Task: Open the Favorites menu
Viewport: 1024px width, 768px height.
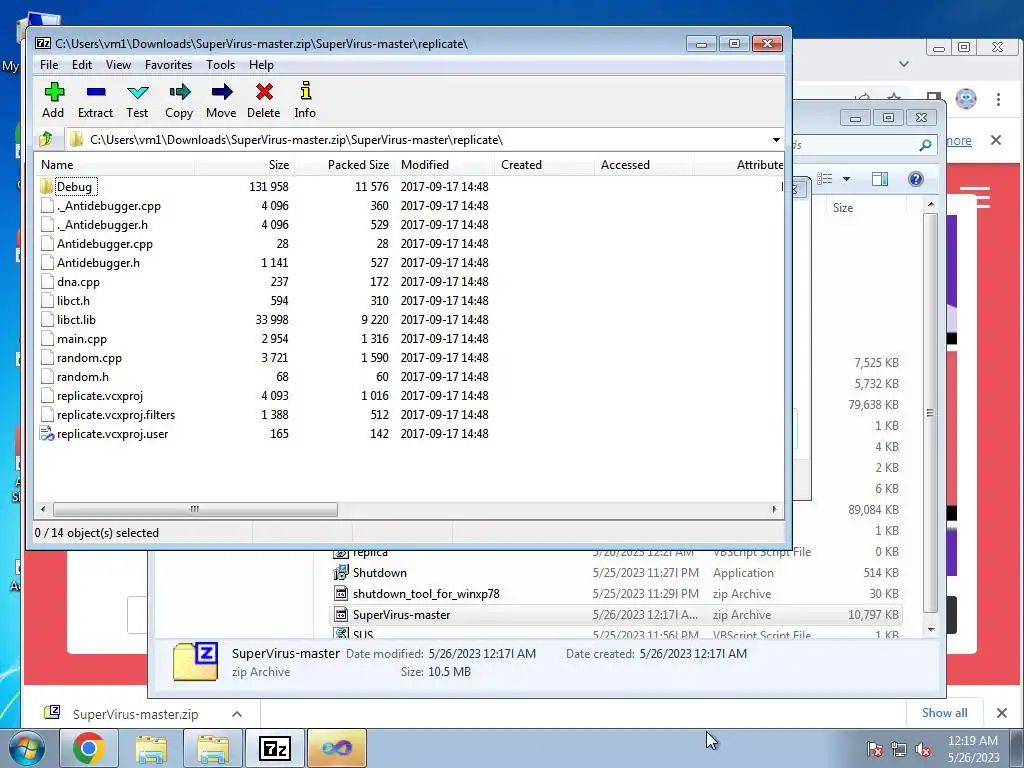Action: 168,65
